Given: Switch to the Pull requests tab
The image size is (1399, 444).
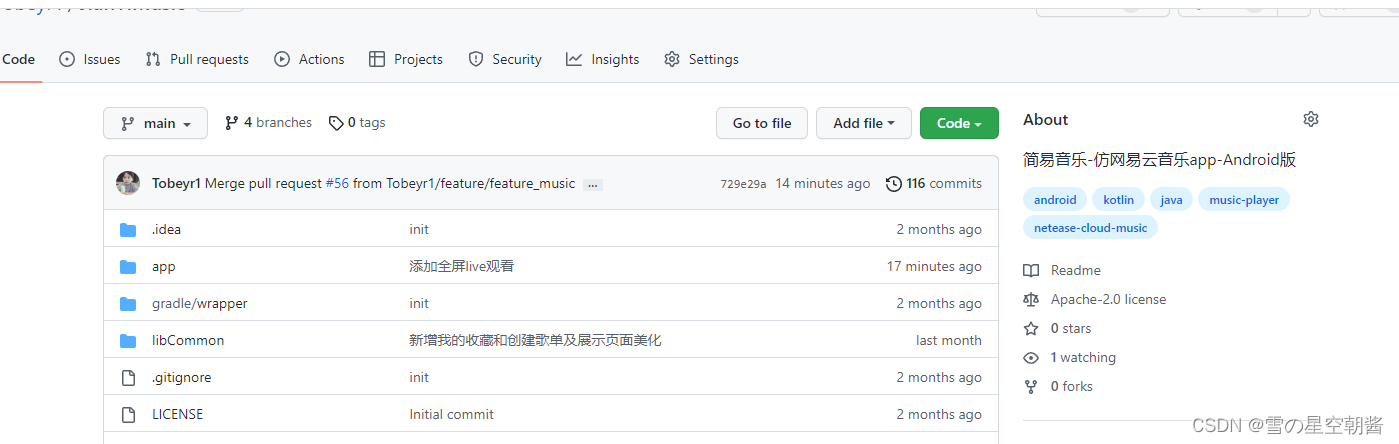Looking at the screenshot, I should click(x=197, y=60).
